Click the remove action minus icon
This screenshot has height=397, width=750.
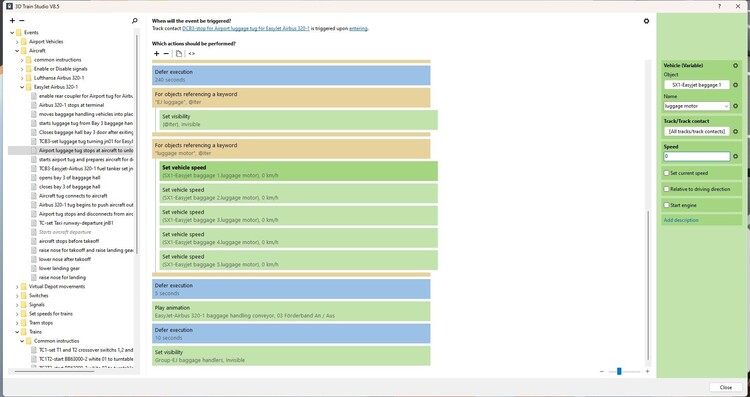tap(166, 54)
